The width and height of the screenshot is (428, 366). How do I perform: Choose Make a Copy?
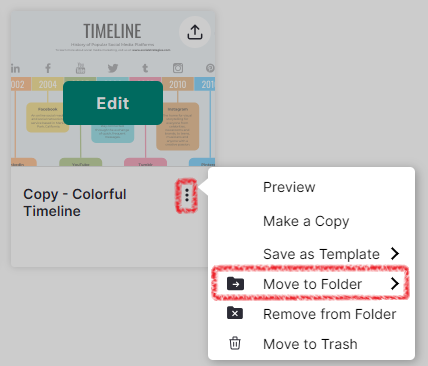306,221
